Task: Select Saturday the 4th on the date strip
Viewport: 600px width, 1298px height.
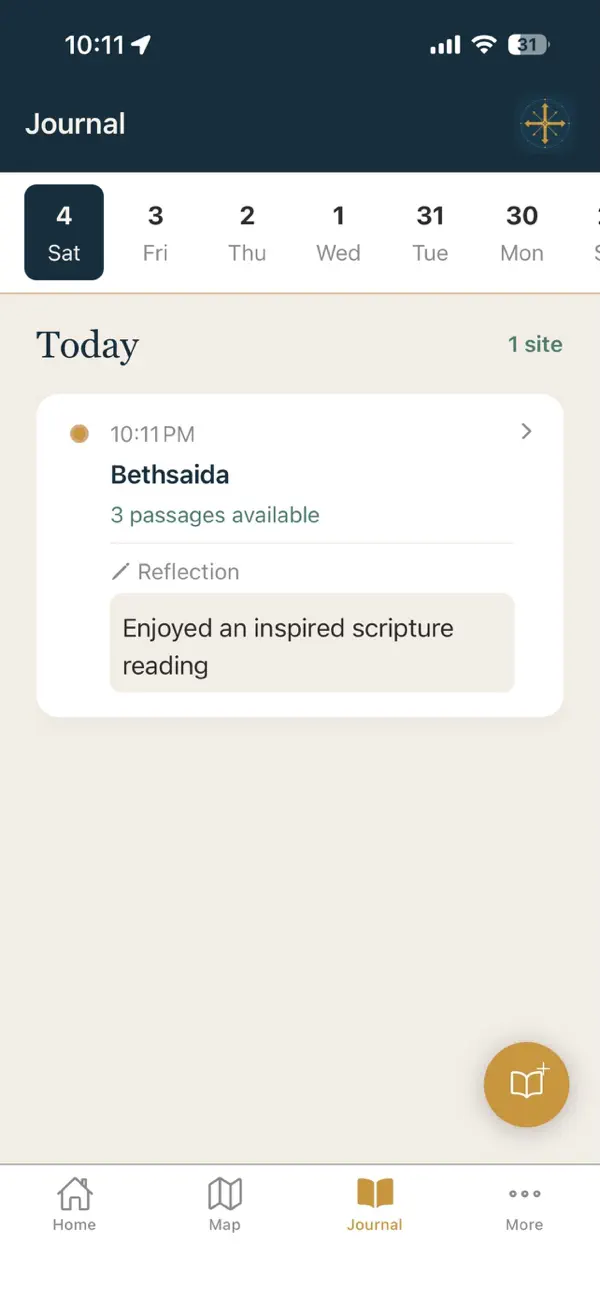Action: point(64,232)
